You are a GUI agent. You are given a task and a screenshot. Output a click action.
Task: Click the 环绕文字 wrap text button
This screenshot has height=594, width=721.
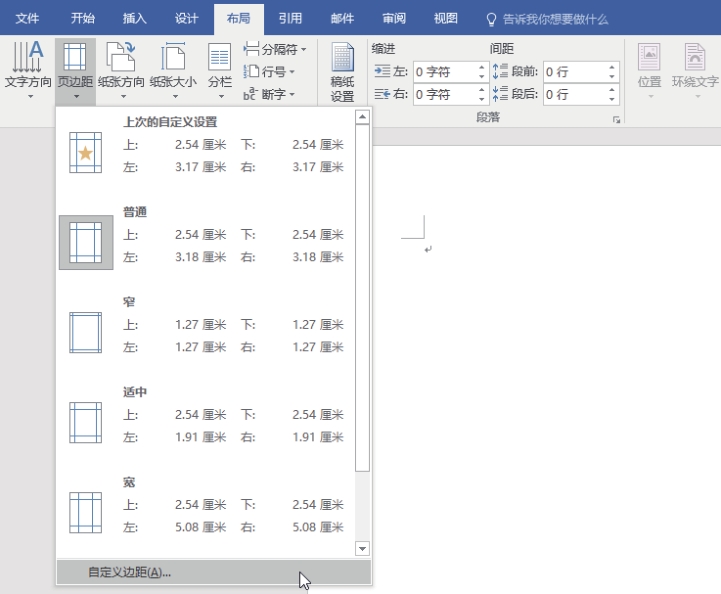tap(695, 70)
